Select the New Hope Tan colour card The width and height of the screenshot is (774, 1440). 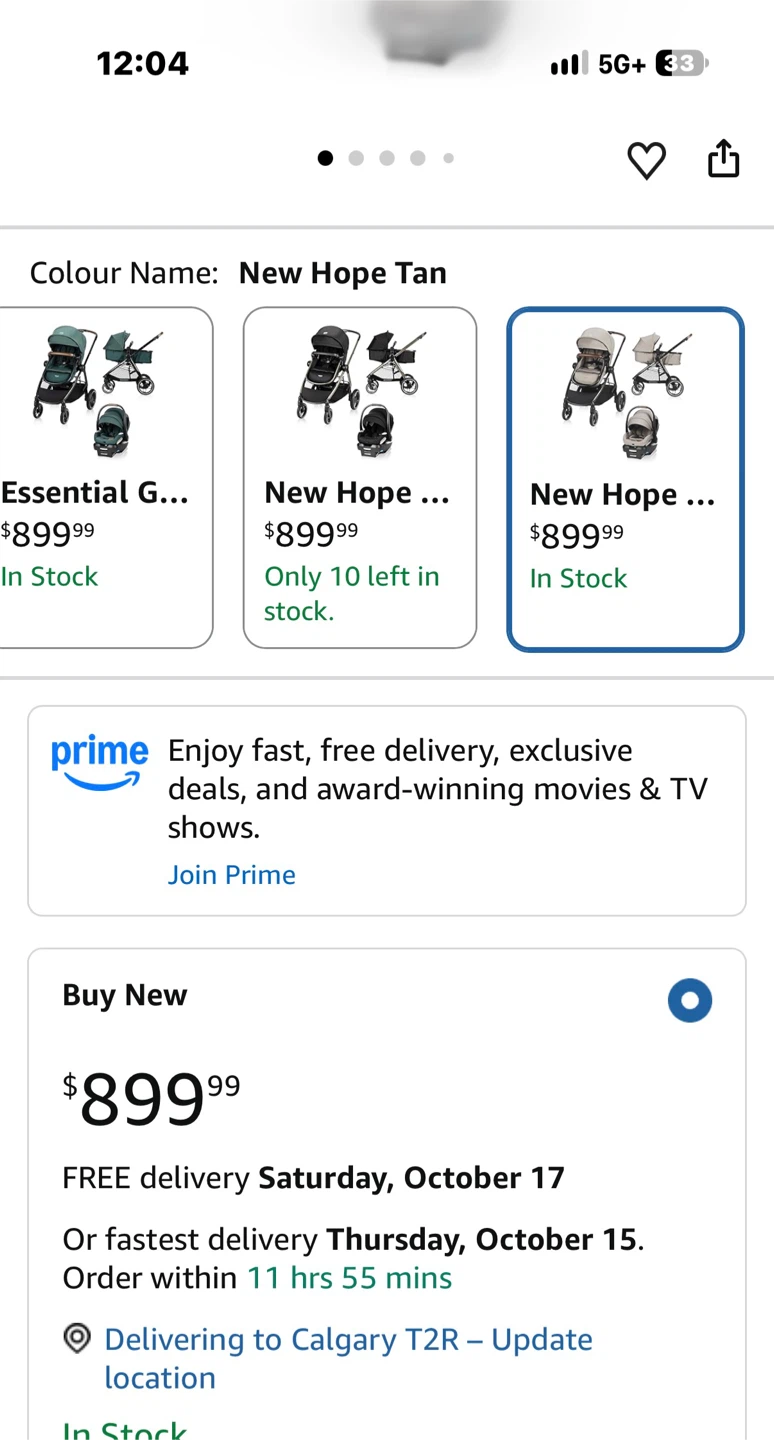coord(625,479)
